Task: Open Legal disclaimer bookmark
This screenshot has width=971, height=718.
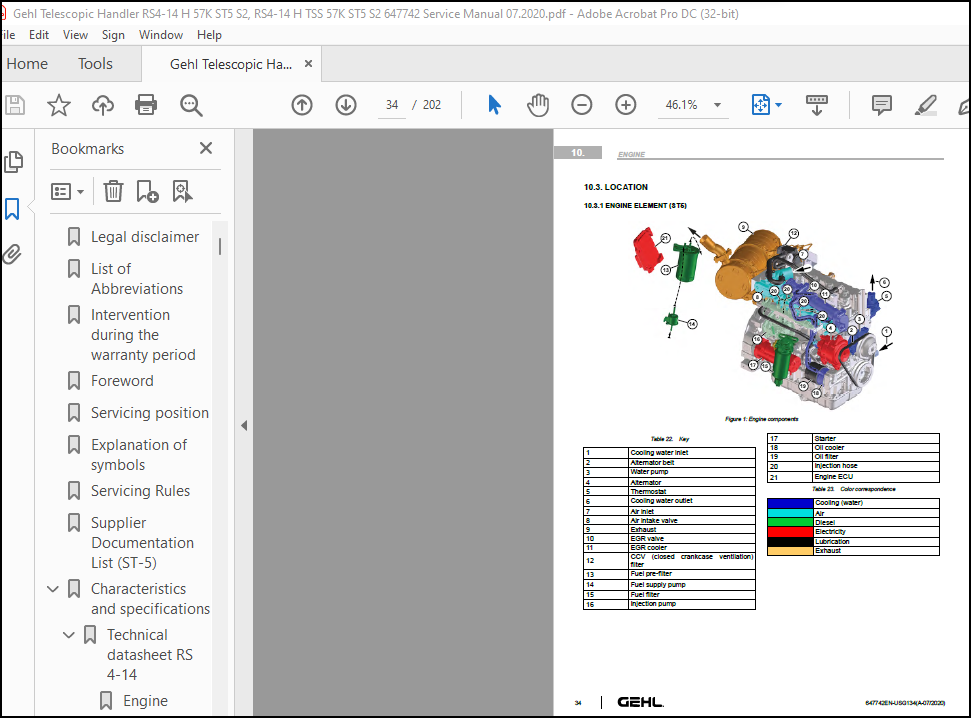Action: (x=144, y=237)
